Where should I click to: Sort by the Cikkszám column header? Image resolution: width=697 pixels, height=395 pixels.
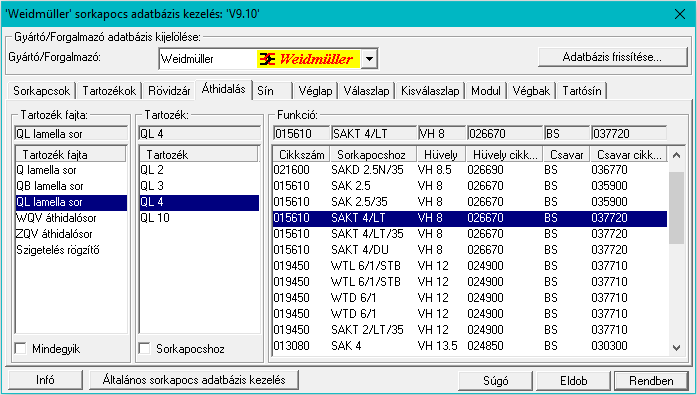click(x=301, y=155)
